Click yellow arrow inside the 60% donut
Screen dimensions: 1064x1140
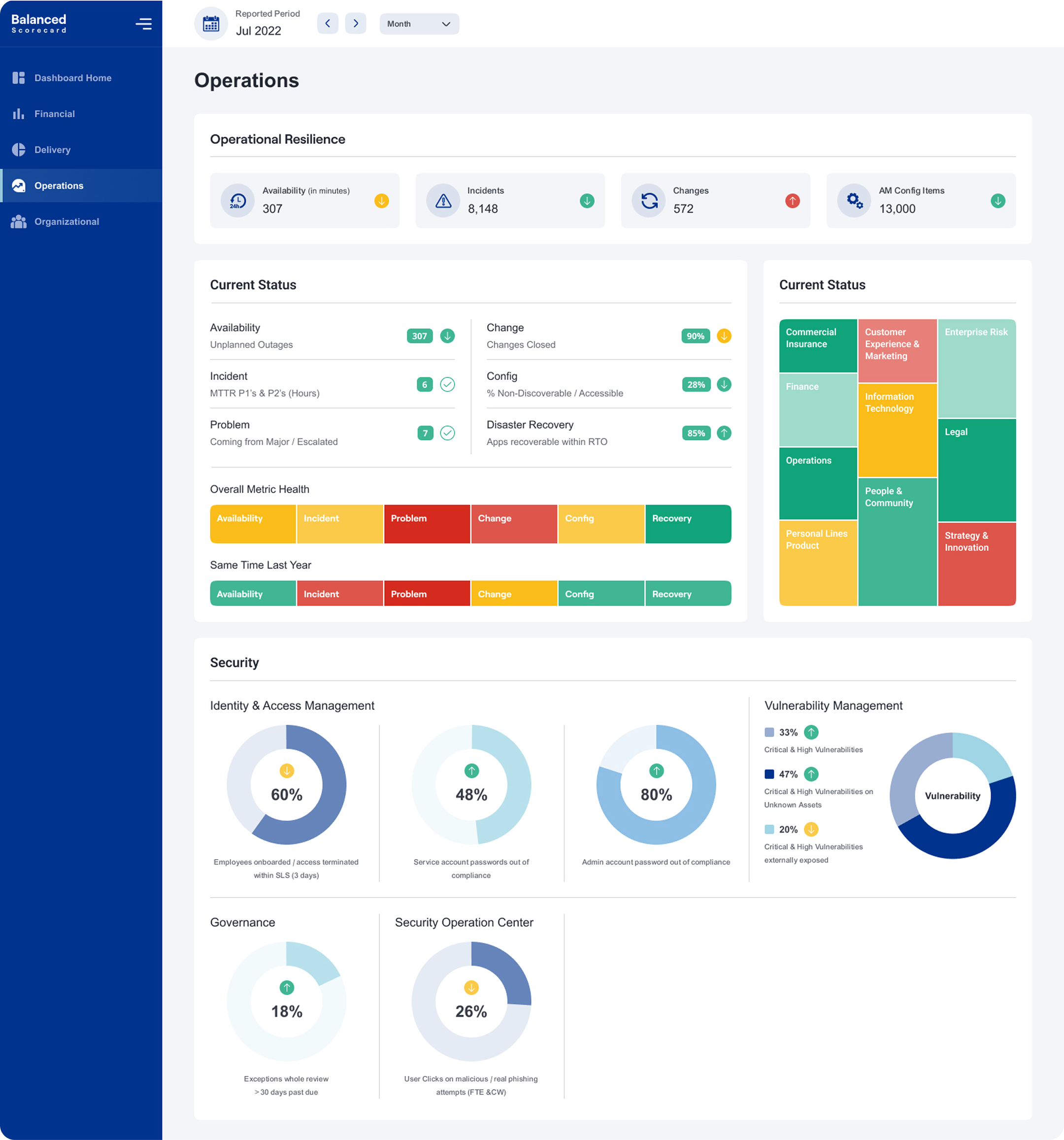(287, 771)
